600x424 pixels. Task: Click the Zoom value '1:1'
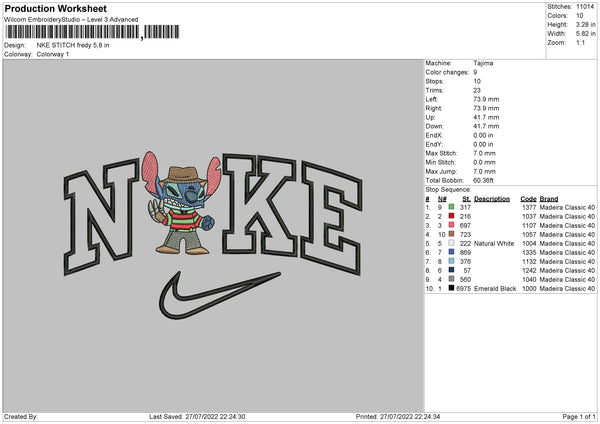(x=580, y=42)
